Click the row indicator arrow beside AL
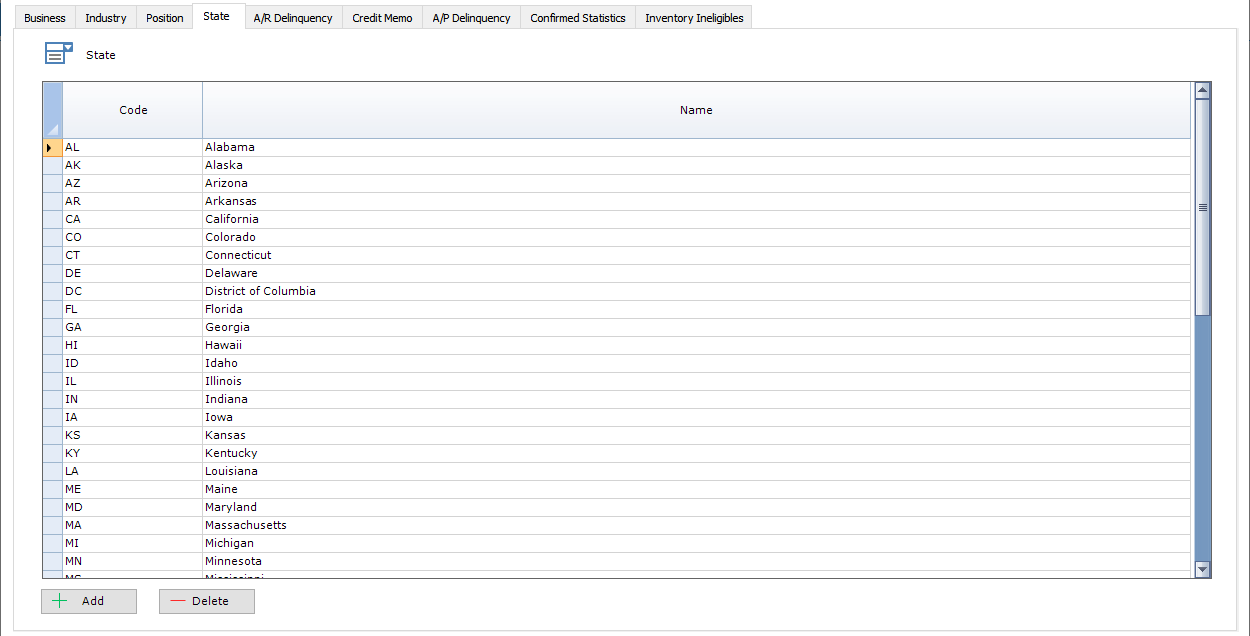 pos(53,147)
